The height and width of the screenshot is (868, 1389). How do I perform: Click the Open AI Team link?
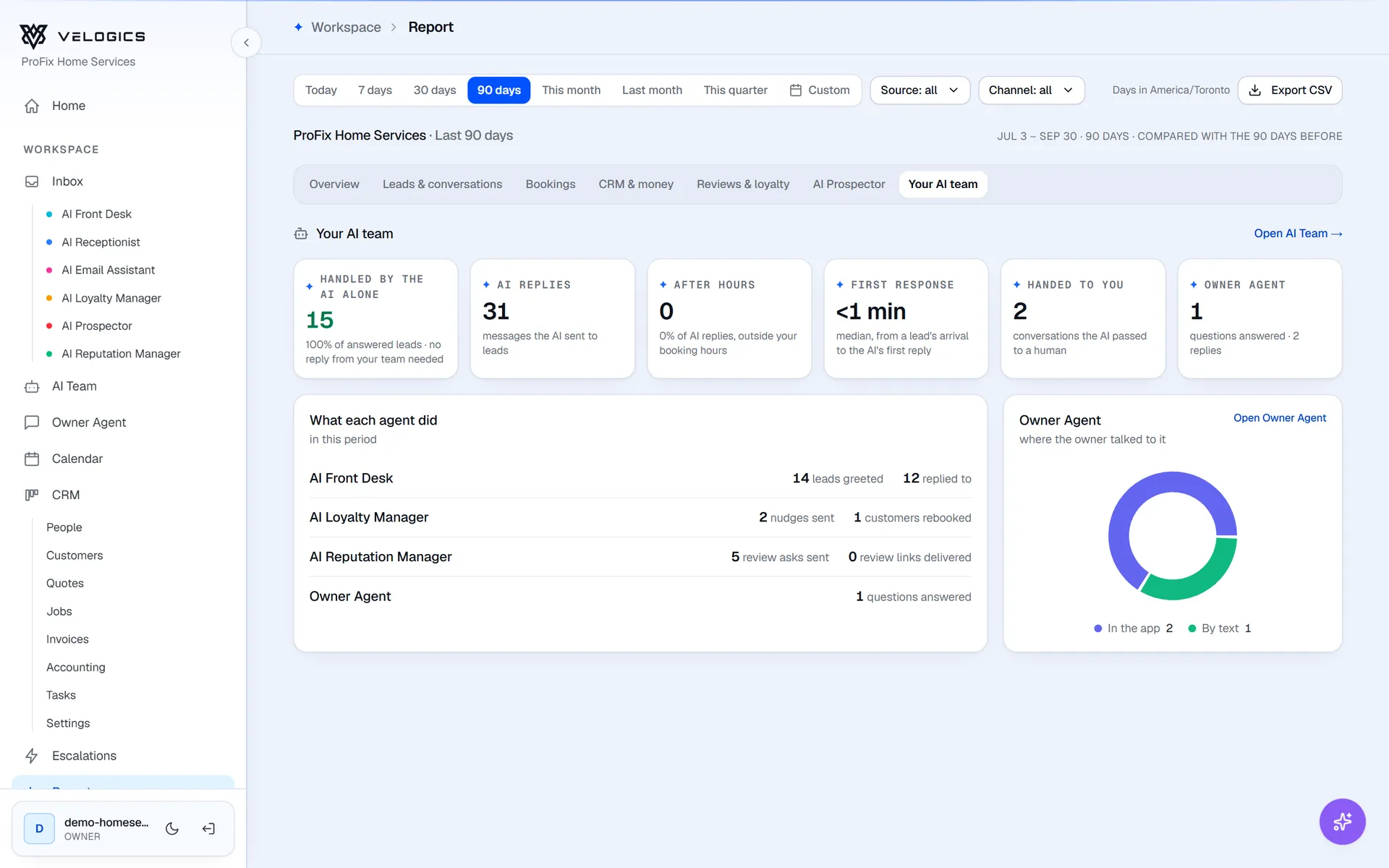click(x=1298, y=234)
